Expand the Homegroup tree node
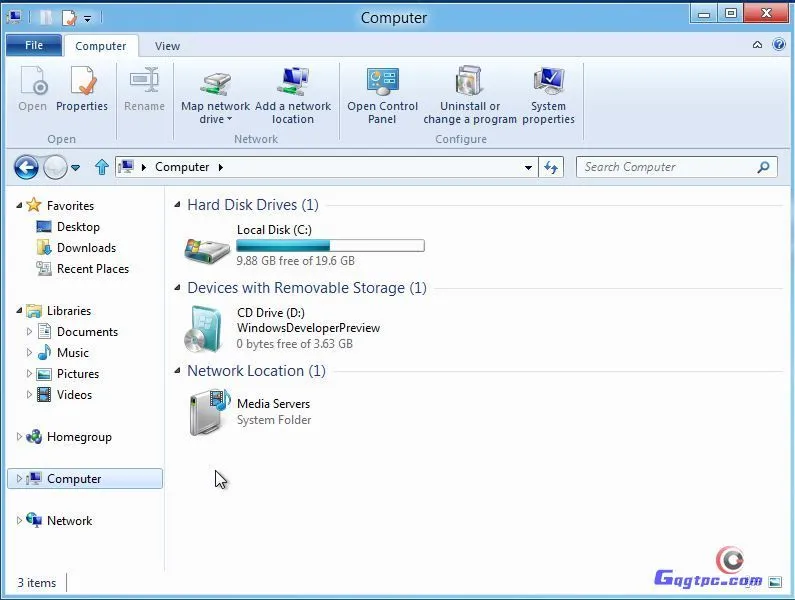The image size is (795, 600). 19,437
